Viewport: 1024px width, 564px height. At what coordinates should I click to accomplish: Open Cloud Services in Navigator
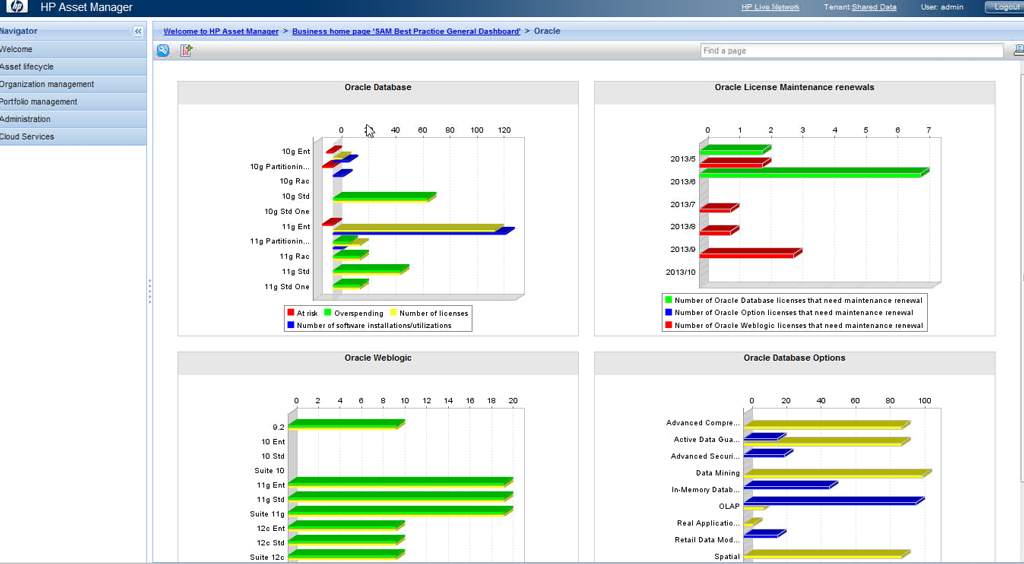[x=72, y=137]
